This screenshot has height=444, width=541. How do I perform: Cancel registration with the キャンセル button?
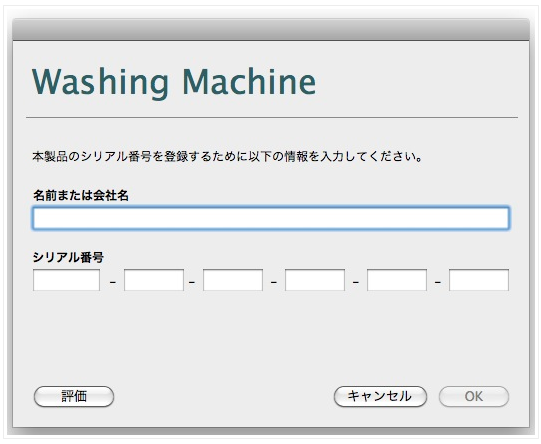click(x=380, y=396)
